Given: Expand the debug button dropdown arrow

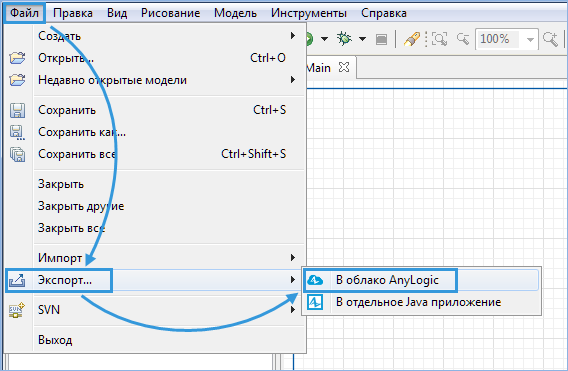Looking at the screenshot, I should tap(362, 39).
